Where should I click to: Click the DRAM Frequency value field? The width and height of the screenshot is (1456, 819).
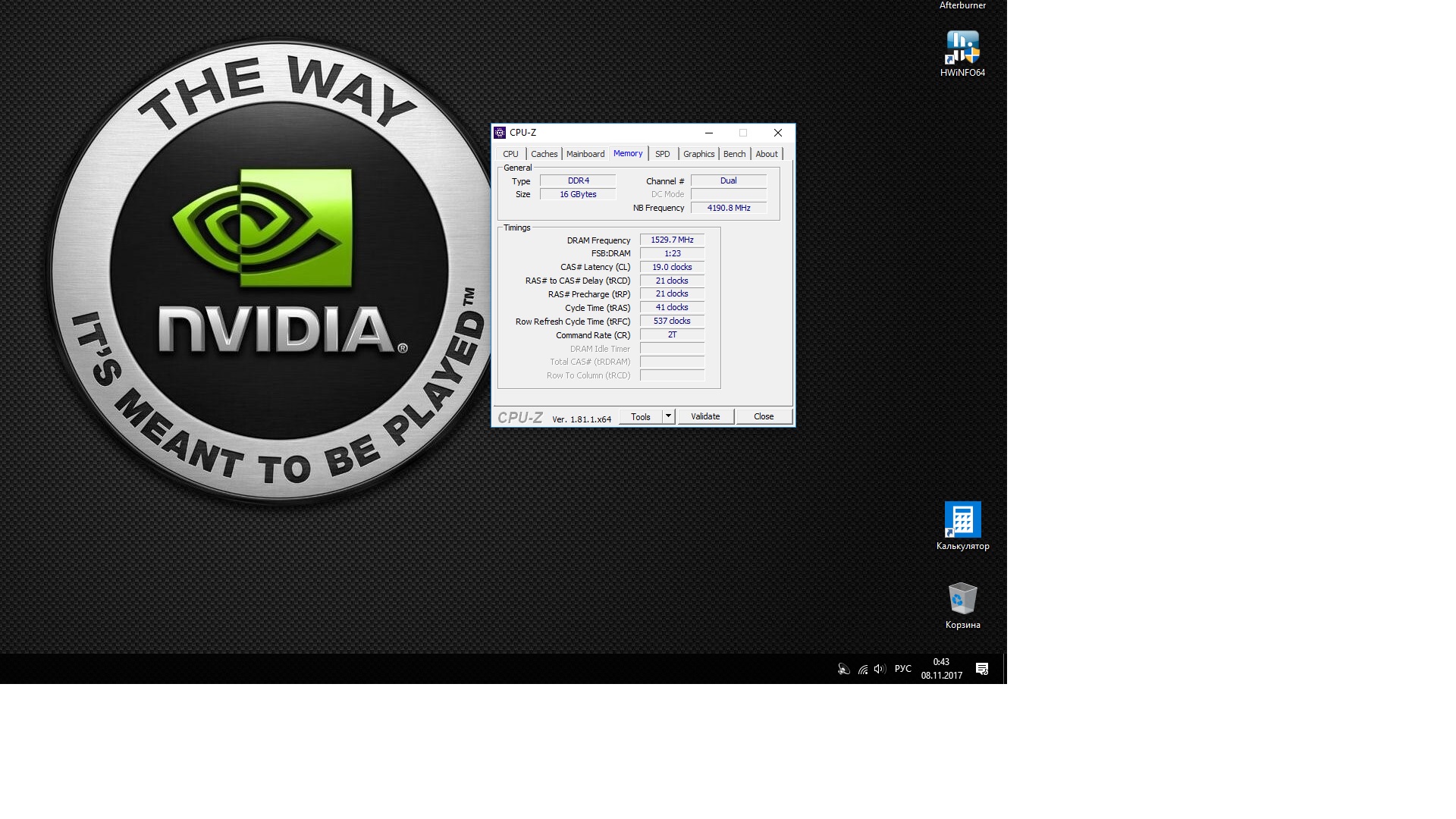tap(672, 240)
